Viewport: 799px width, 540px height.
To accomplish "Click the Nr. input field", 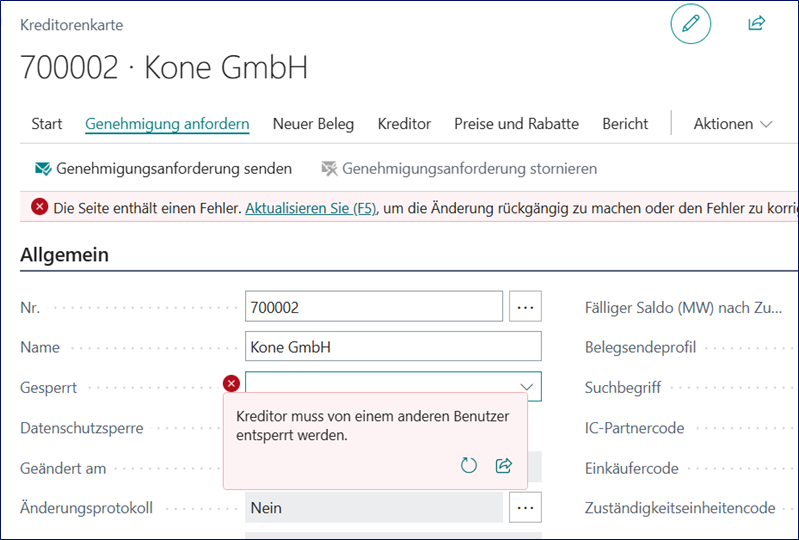I will (x=373, y=307).
